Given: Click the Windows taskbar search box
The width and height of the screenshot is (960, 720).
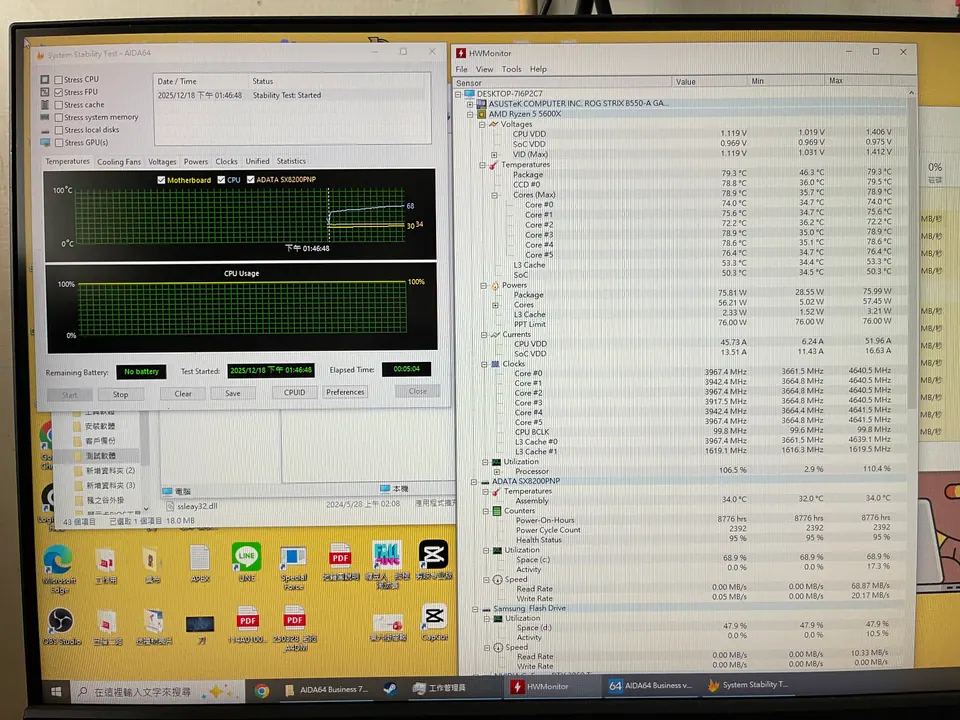Looking at the screenshot, I should (x=157, y=692).
